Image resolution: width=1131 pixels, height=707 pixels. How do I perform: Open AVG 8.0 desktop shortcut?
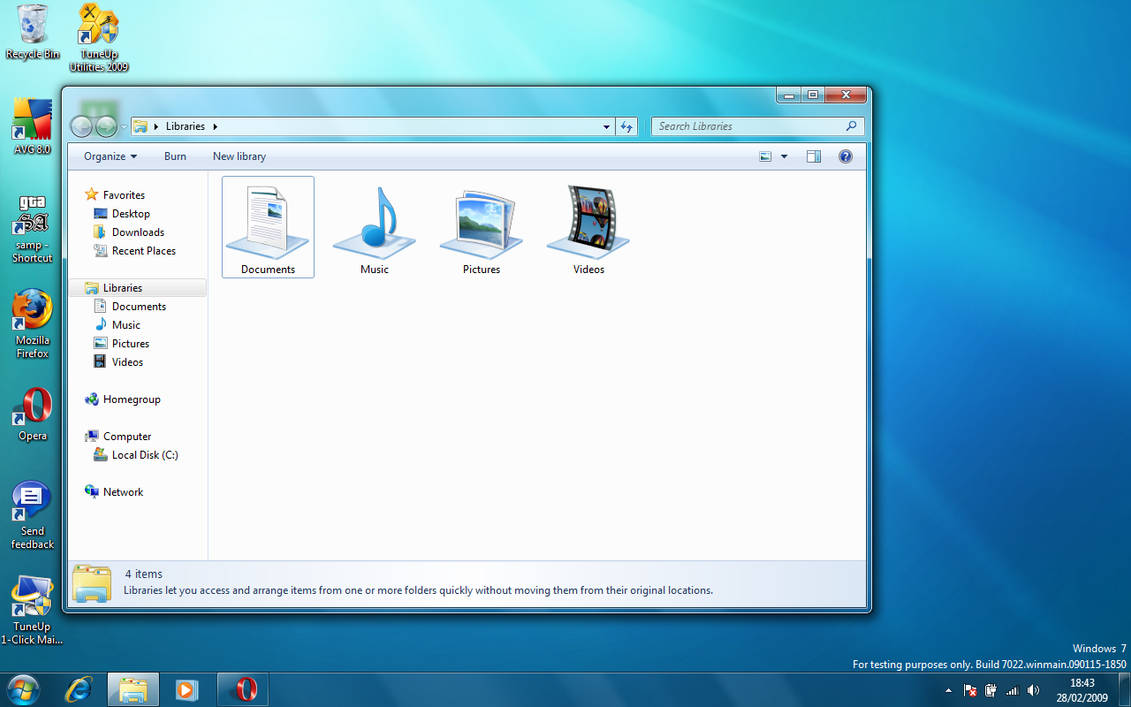pyautogui.click(x=32, y=126)
